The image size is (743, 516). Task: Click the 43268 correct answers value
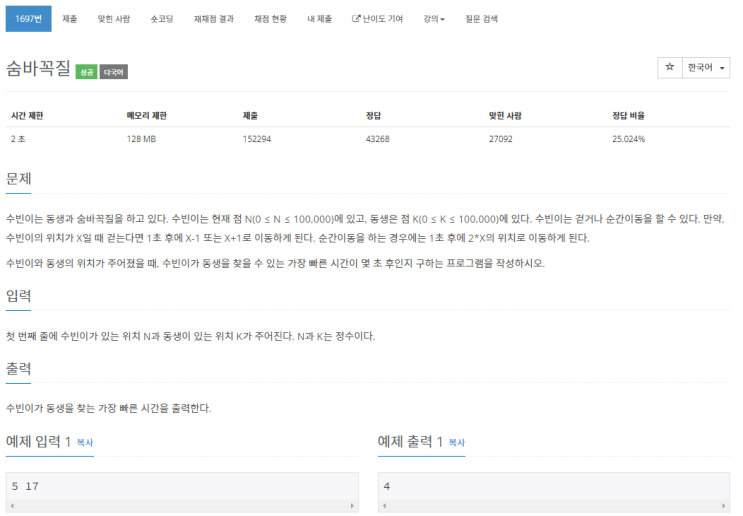[x=378, y=139]
